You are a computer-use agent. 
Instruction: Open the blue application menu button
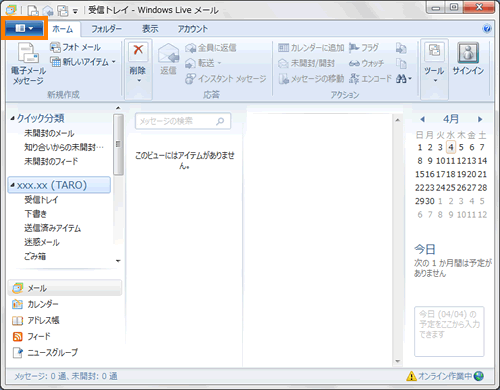tap(24, 28)
